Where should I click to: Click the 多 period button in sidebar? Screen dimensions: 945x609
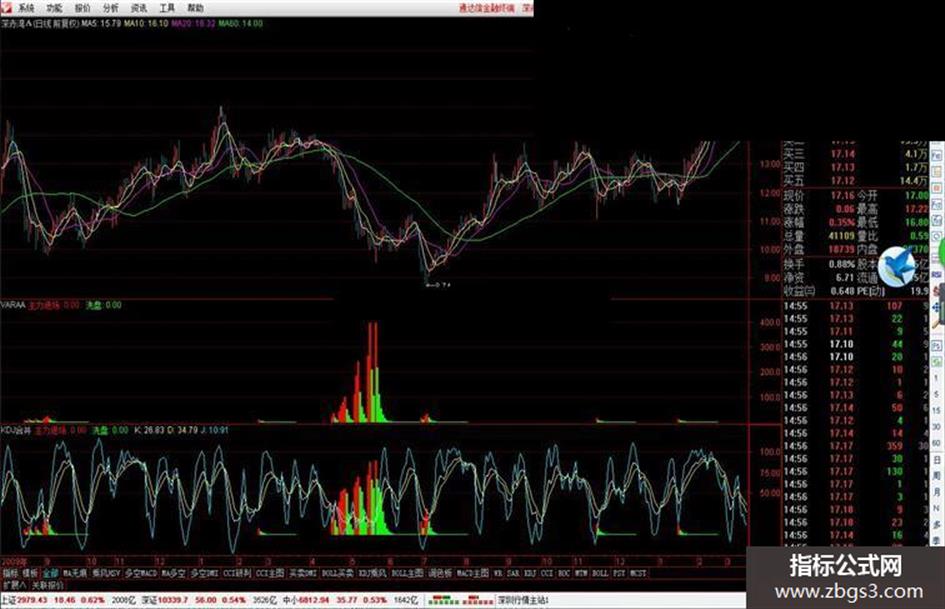tap(937, 525)
